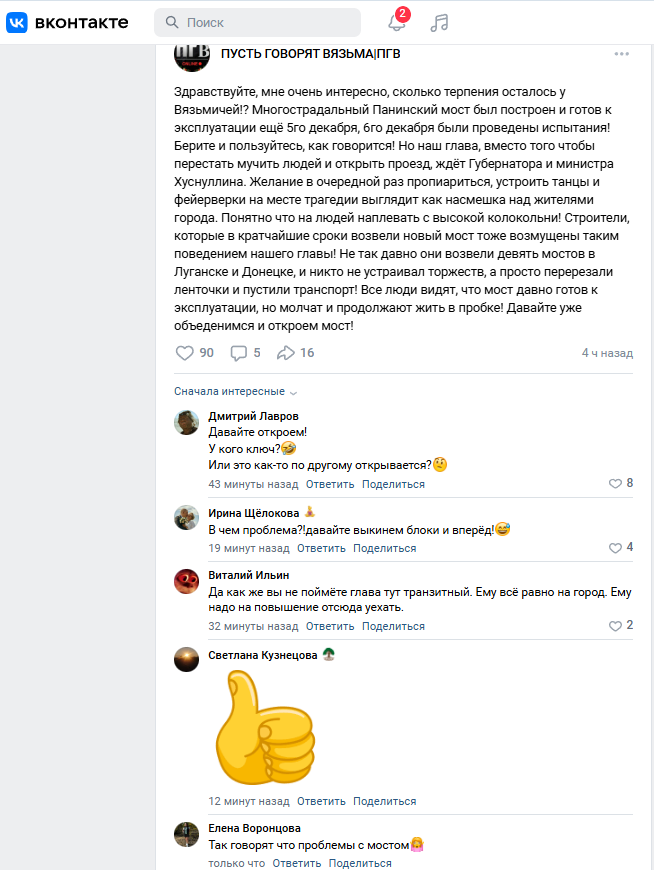
Task: Reply to Светлана Кузнецова's sticker comment
Action: coord(321,801)
